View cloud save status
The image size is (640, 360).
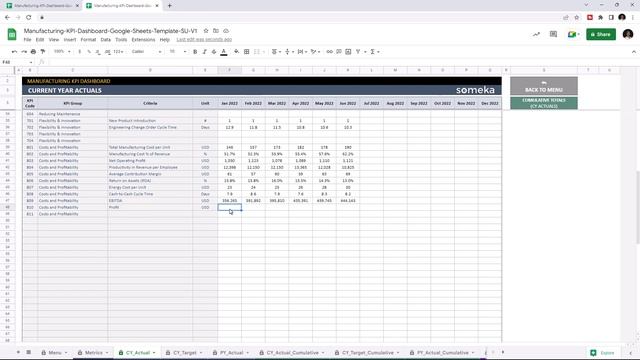(226, 31)
